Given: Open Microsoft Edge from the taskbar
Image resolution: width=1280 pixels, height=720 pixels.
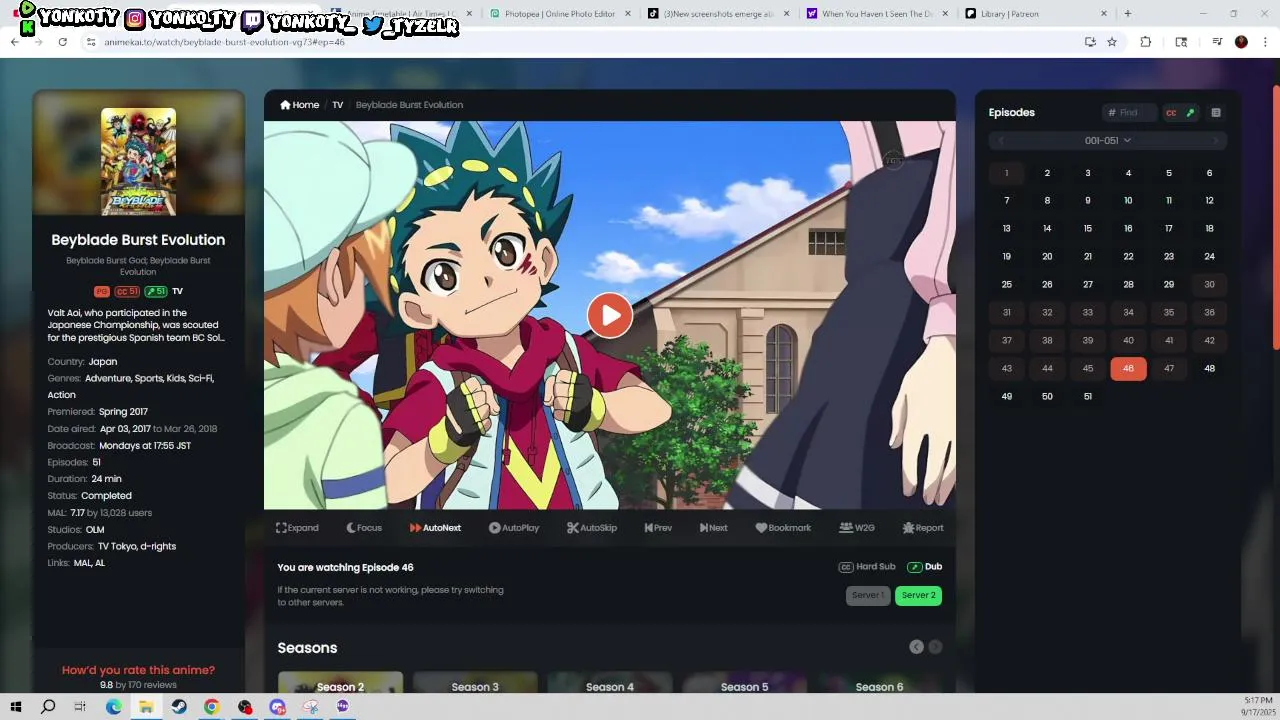Looking at the screenshot, I should coord(114,707).
